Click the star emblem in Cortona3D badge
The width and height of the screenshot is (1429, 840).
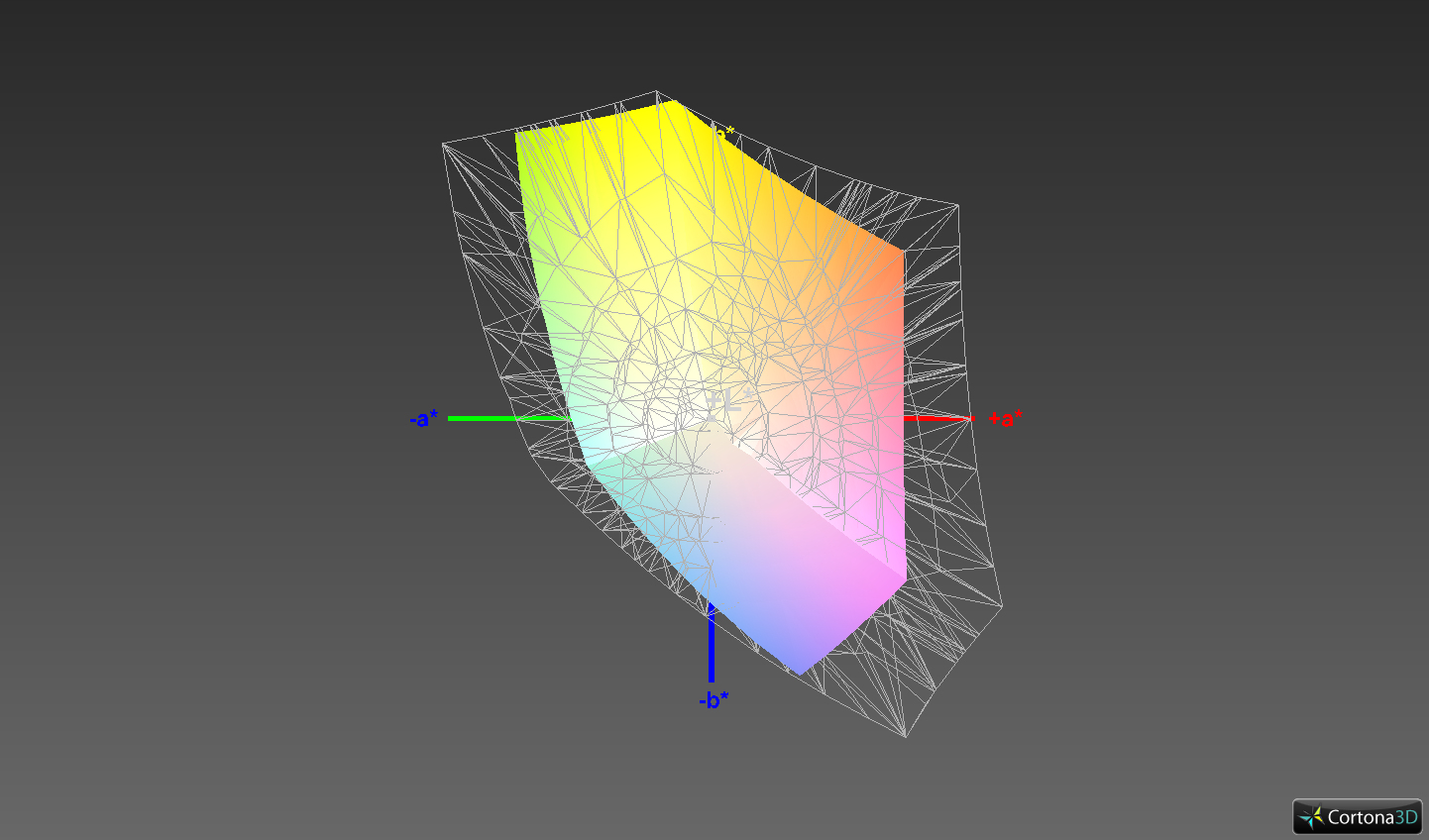click(x=1312, y=817)
